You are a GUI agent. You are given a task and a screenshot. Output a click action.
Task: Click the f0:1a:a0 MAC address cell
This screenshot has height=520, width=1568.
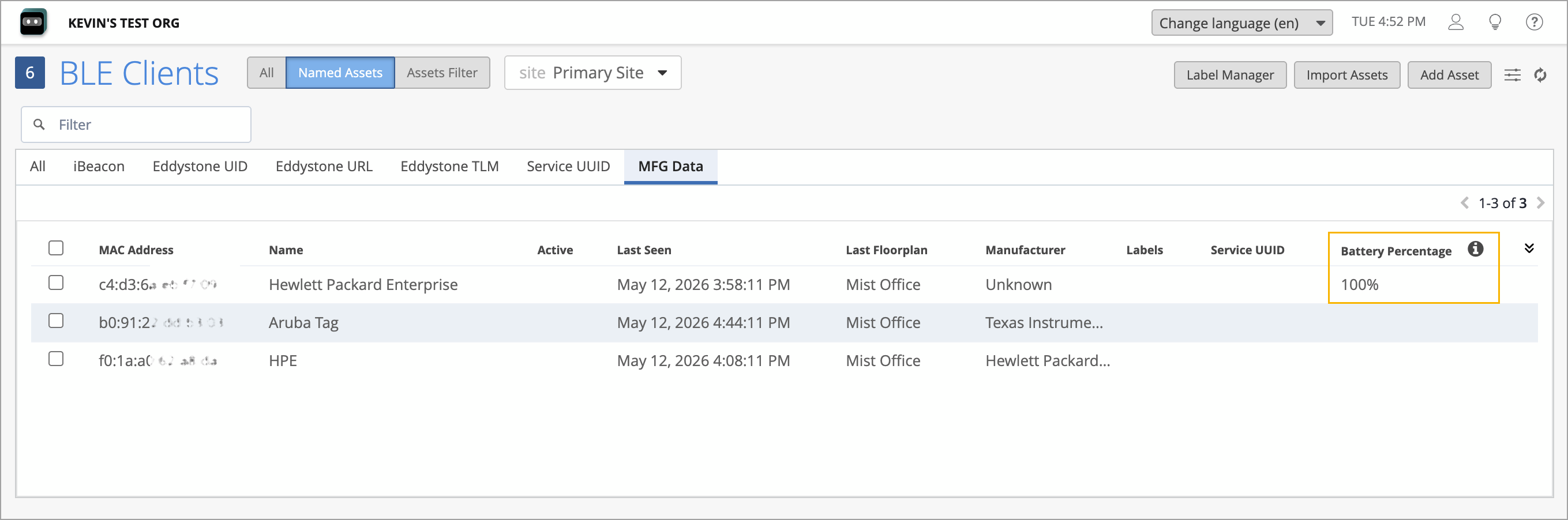coord(157,361)
